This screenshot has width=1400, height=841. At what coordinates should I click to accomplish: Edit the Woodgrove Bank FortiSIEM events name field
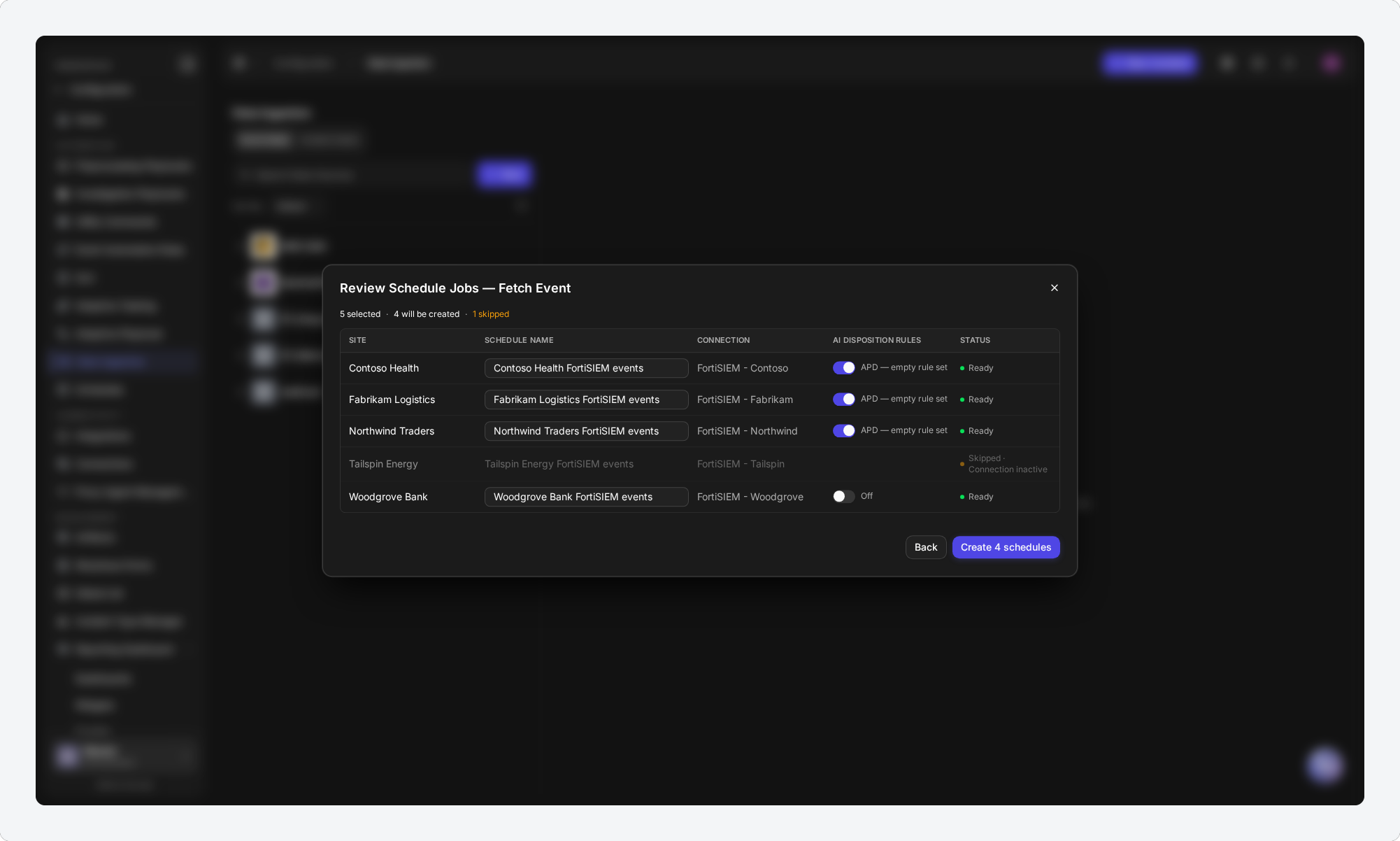click(x=586, y=497)
